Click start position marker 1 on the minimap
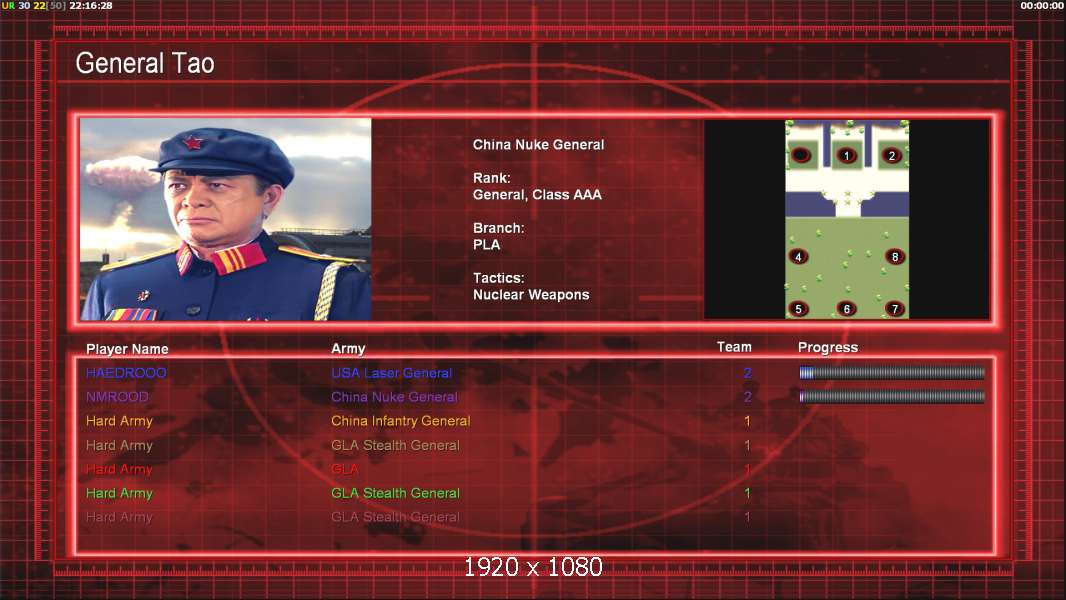 pyautogui.click(x=846, y=156)
